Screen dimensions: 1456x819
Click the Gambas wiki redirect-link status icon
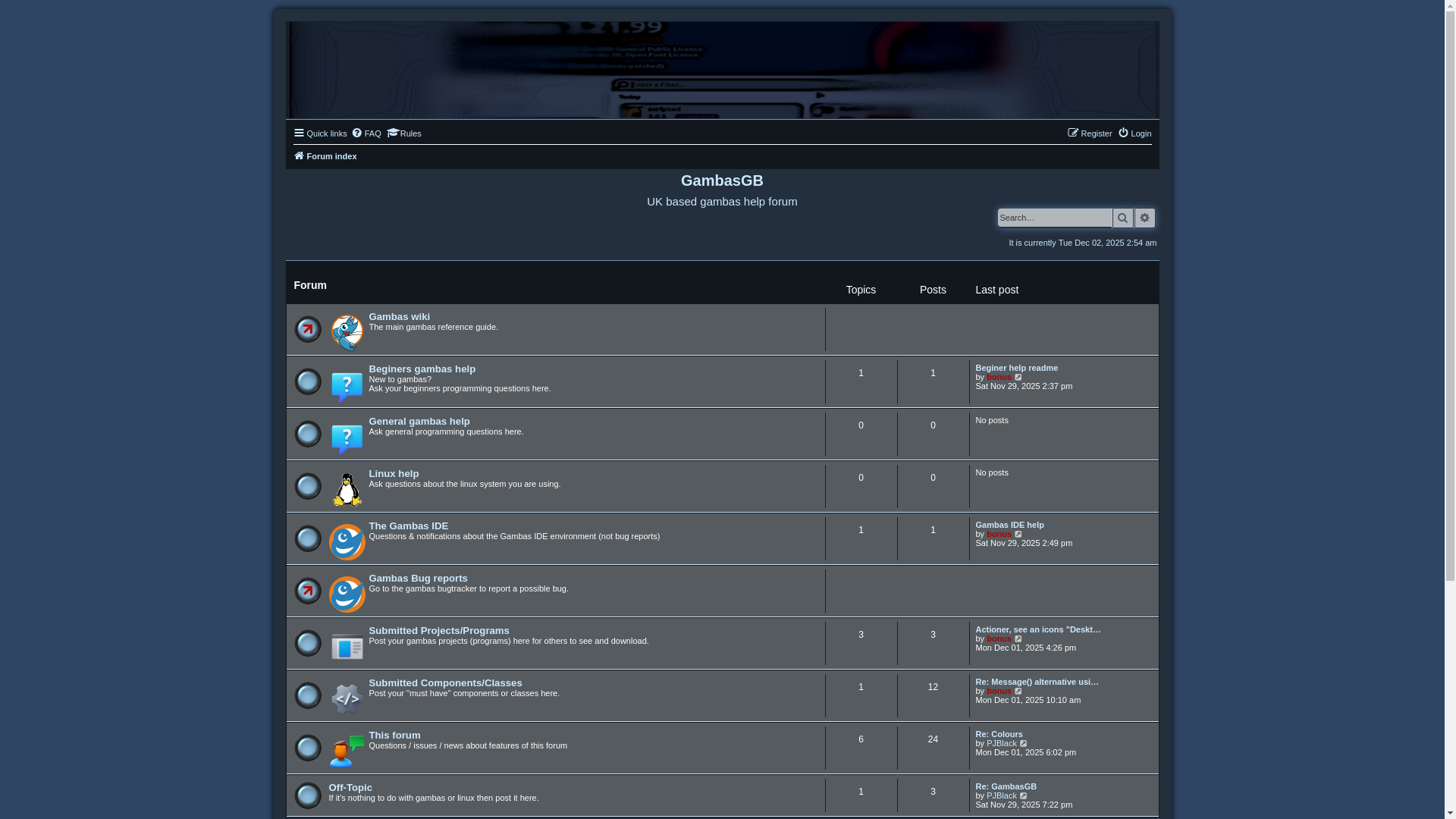(307, 329)
